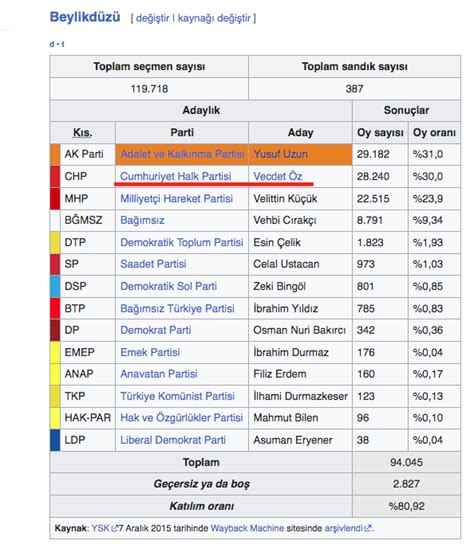Click the 'kaynağı değiştir' link
Image resolution: width=474 pixels, height=560 pixels.
214,18
